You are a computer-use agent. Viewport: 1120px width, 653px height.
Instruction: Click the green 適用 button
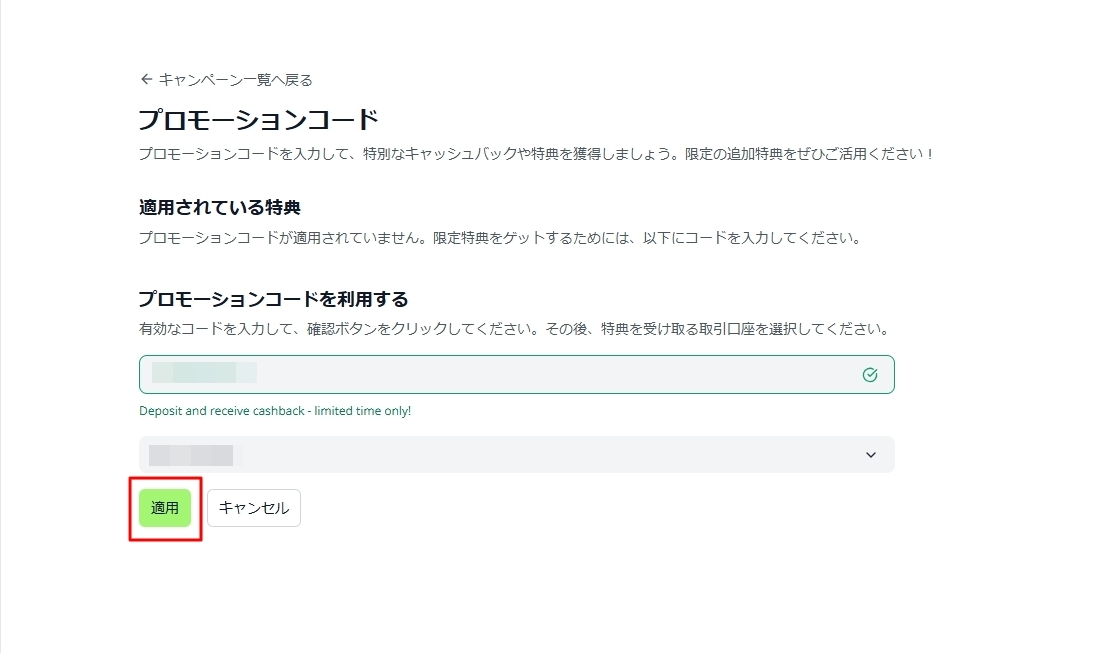pos(165,508)
